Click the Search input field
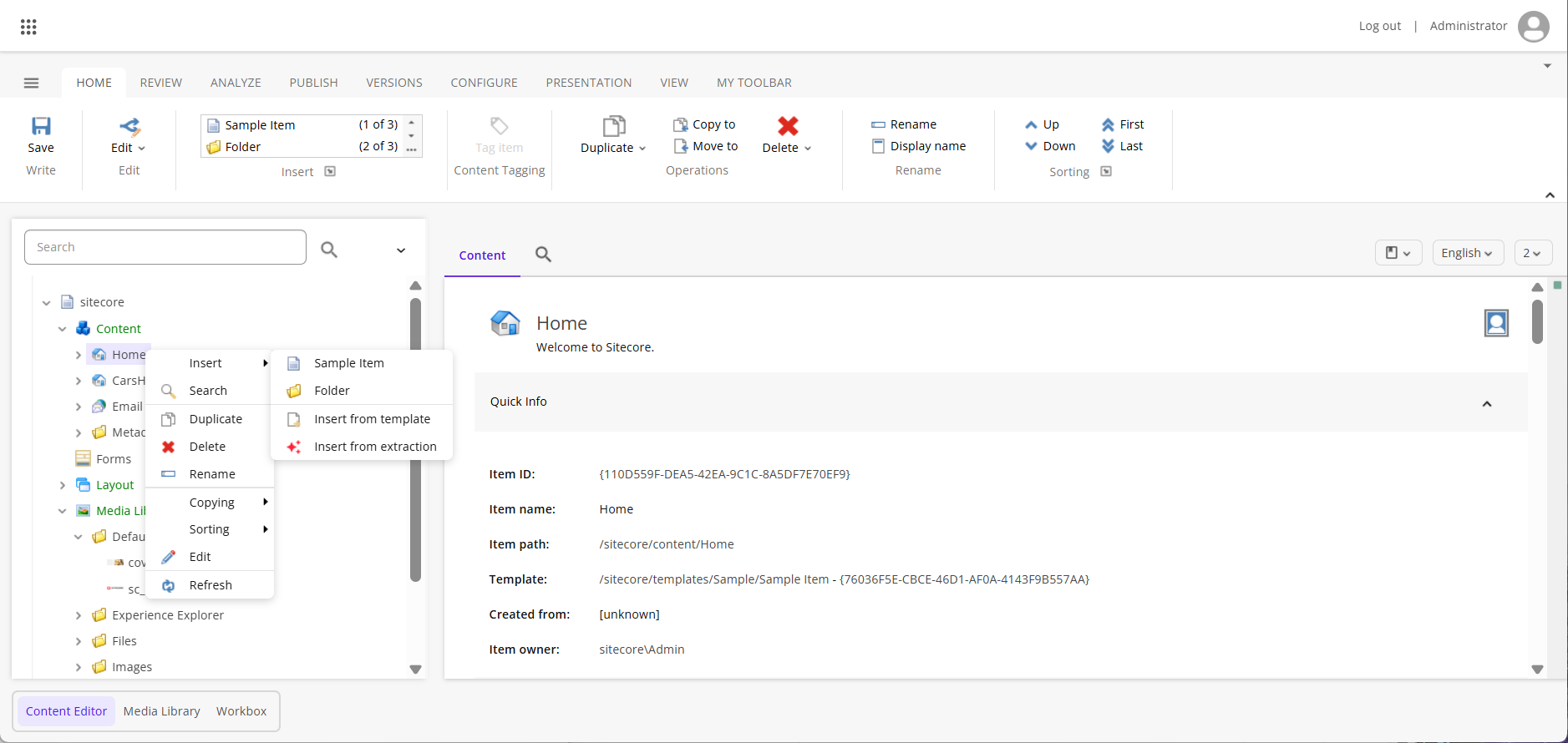Screen dimensions: 1568x743 (165, 247)
